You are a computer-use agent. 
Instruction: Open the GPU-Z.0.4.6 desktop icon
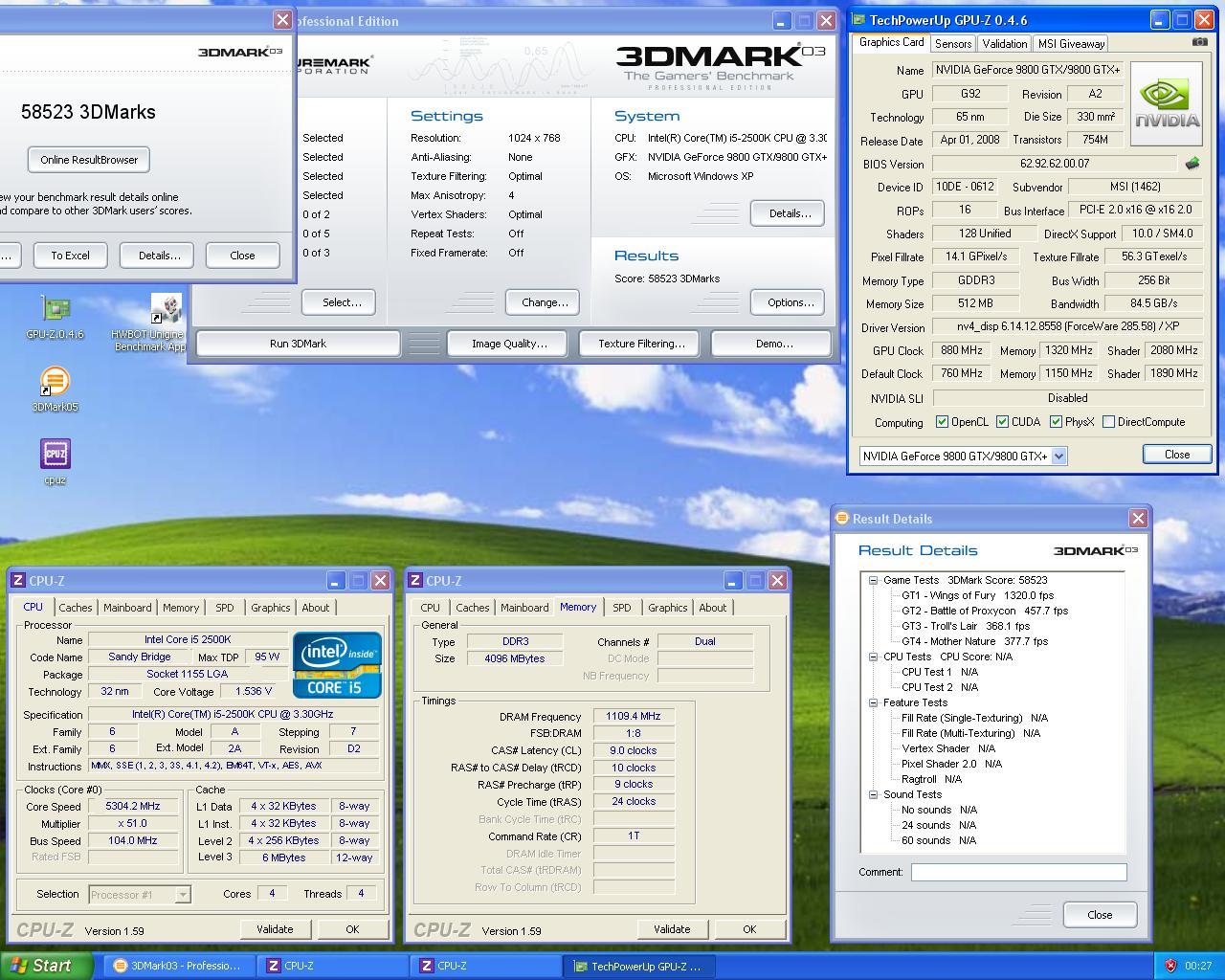tap(55, 317)
